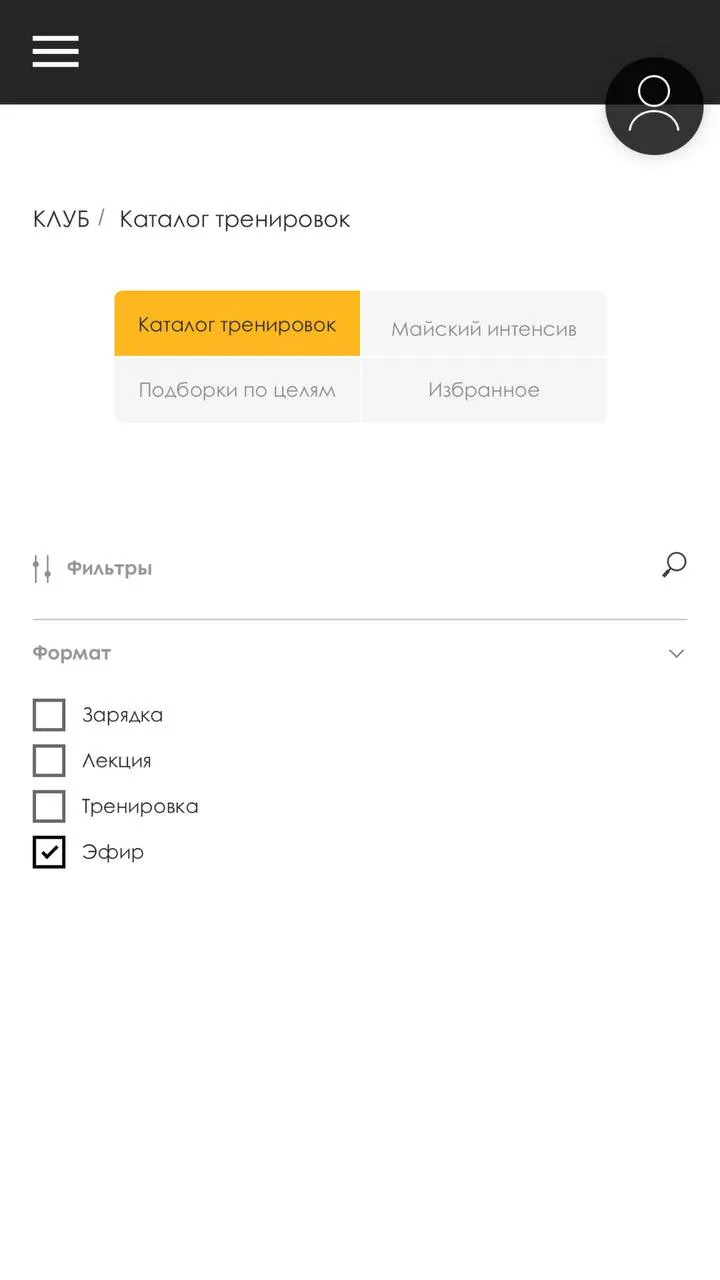Select the highlighted Каталог тренировок tab

pyautogui.click(x=237, y=324)
